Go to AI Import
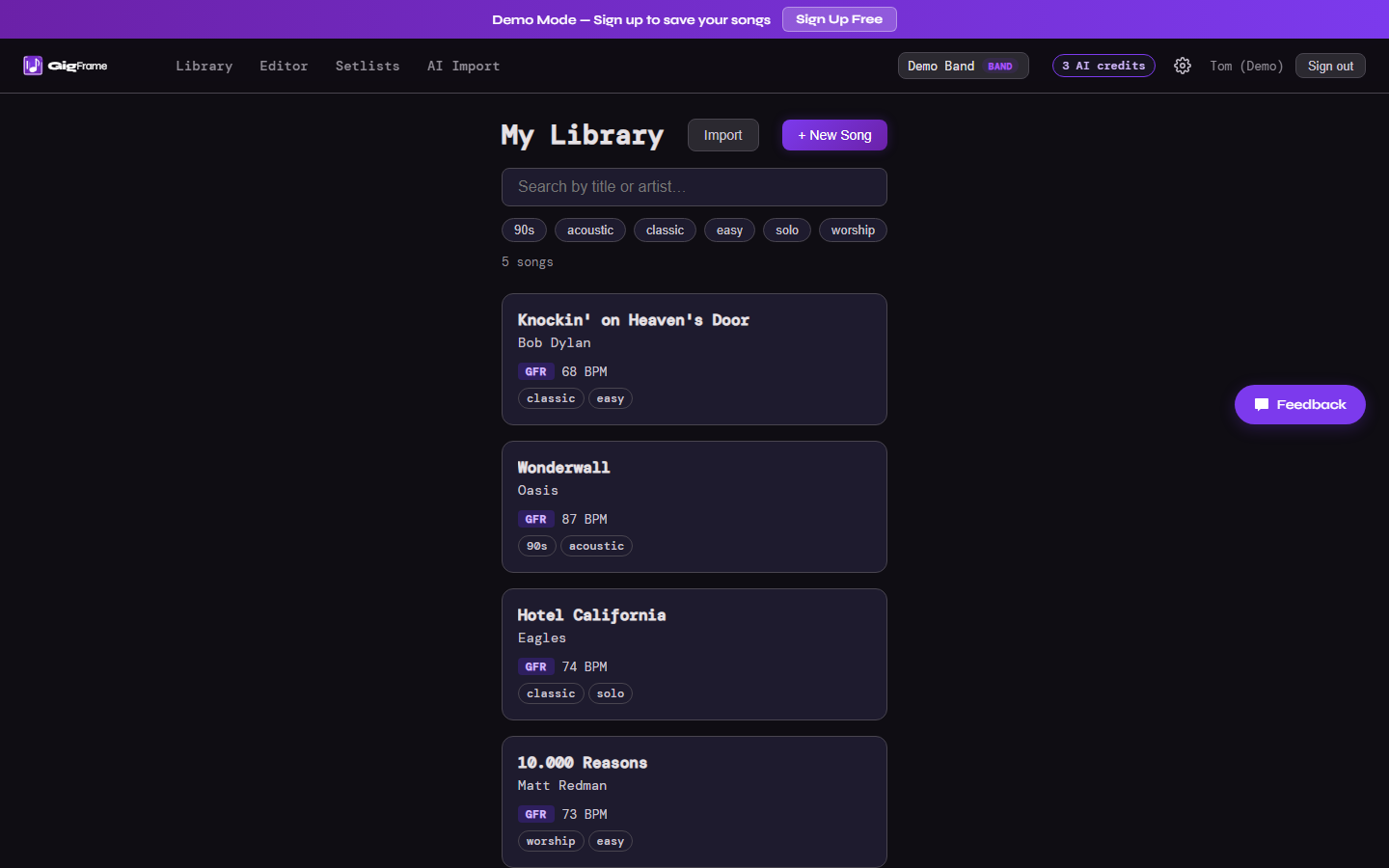The width and height of the screenshot is (1389, 868). [463, 66]
